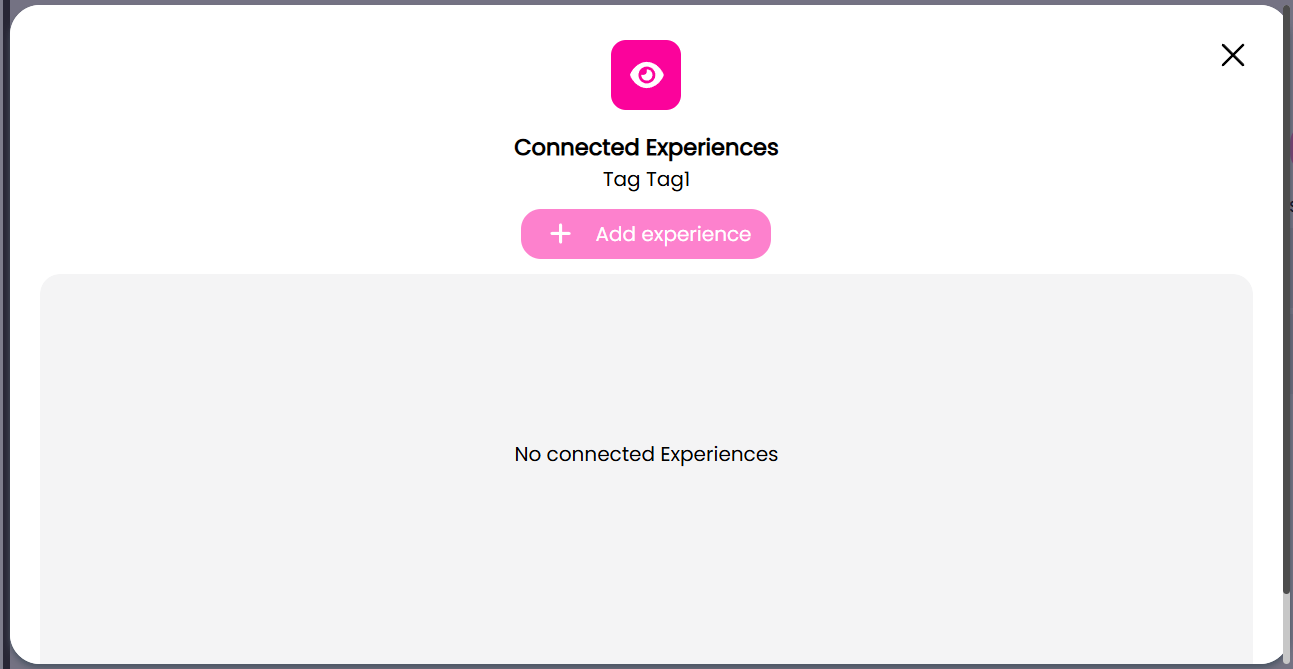Click the white eye glyph at top
Viewport: 1293px width, 669px height.
[x=646, y=75]
